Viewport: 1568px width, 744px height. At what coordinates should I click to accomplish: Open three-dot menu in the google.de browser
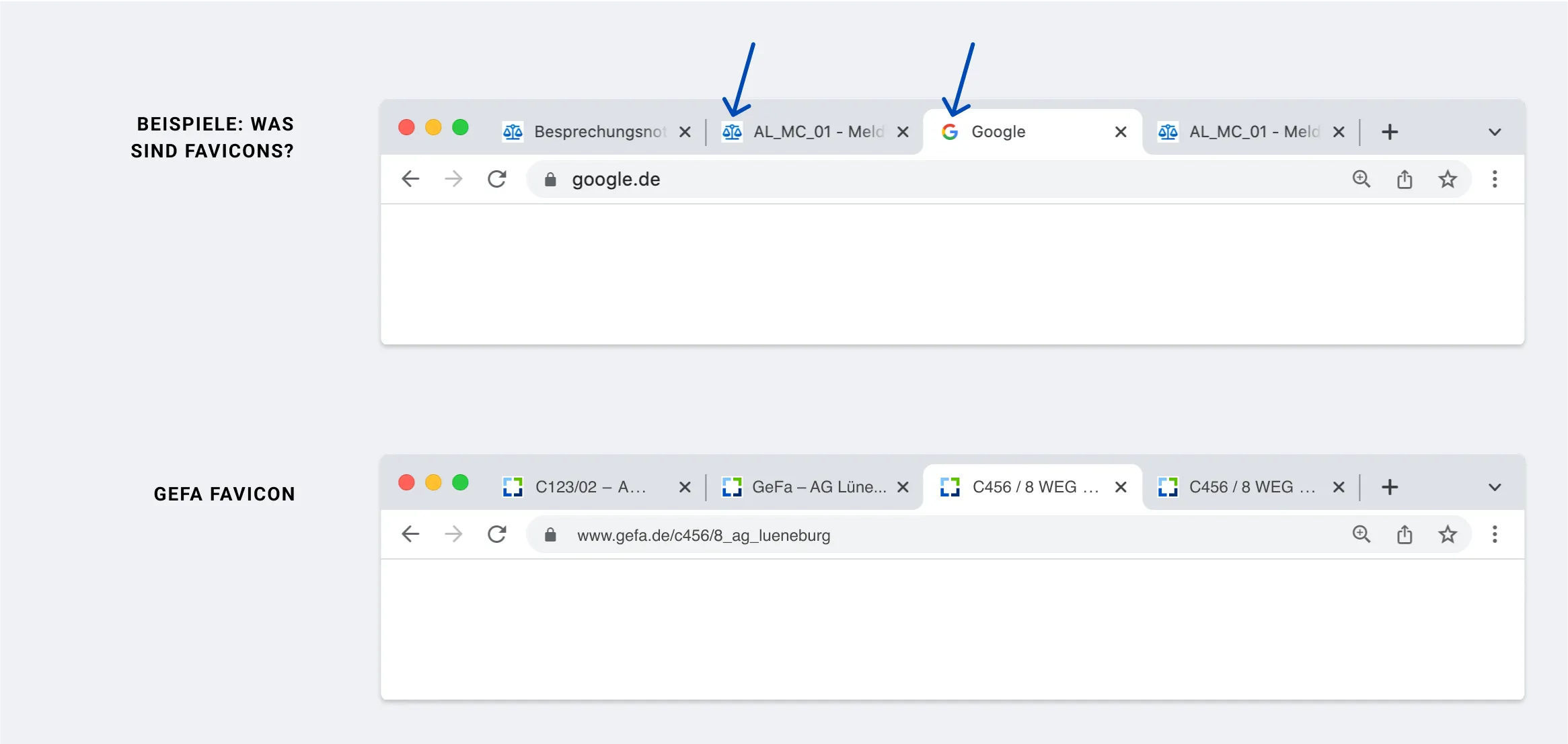(x=1495, y=179)
